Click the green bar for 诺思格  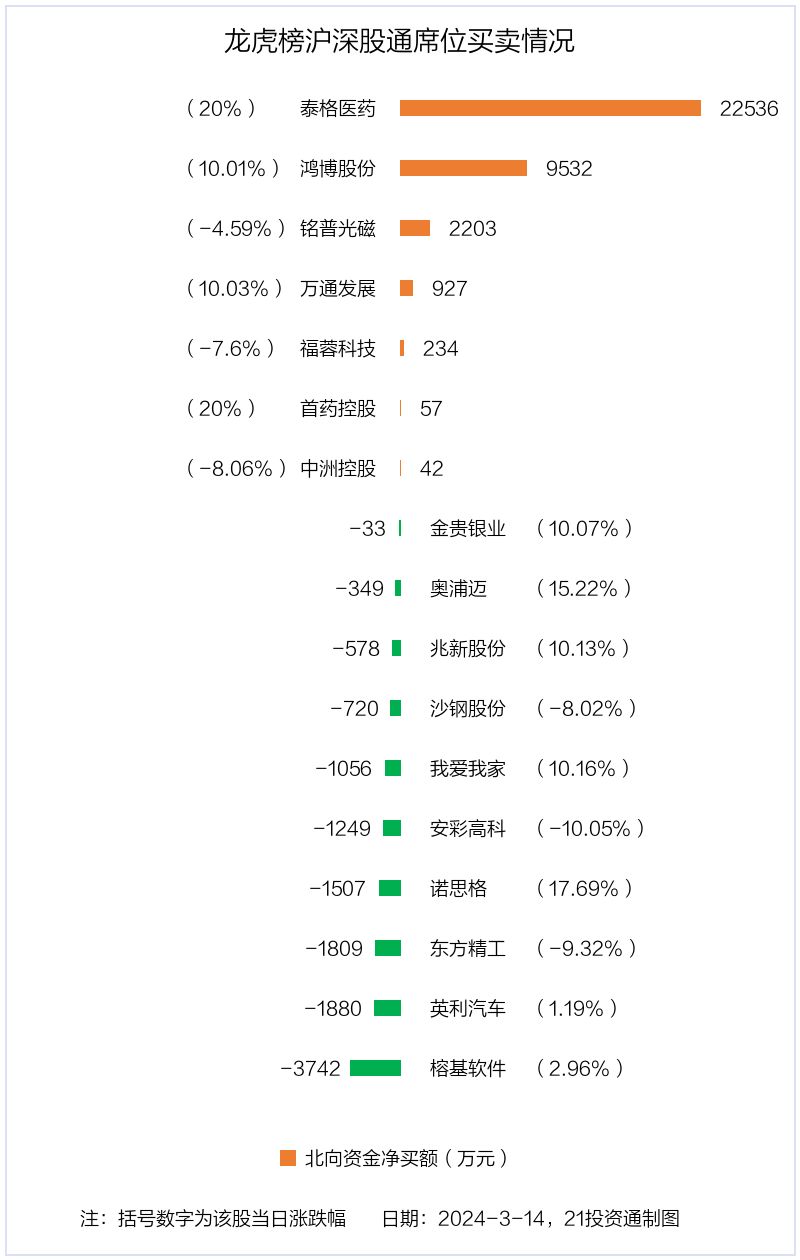pos(390,888)
